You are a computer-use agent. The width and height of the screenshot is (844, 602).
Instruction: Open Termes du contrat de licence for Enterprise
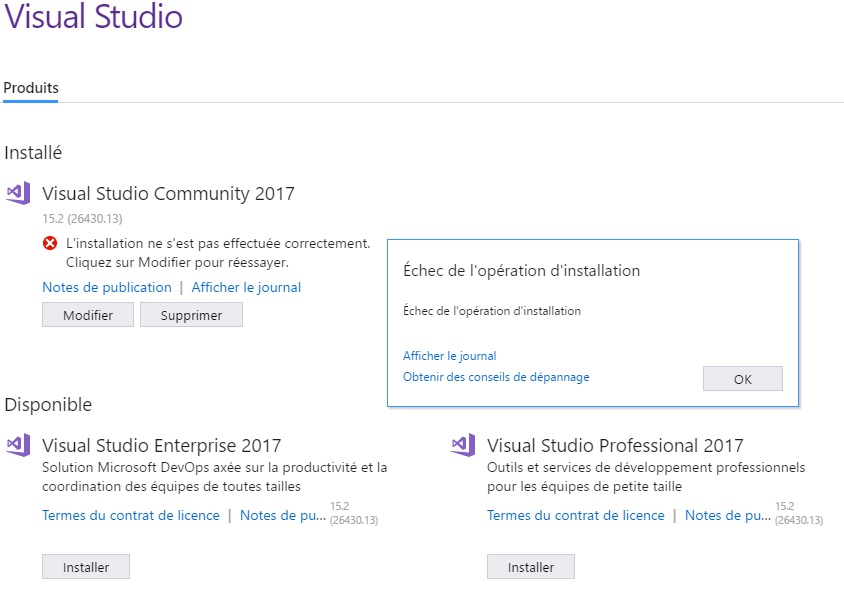click(130, 515)
